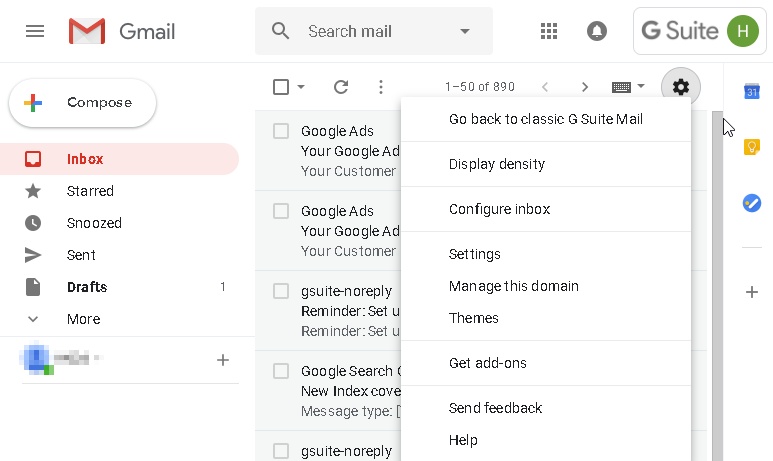773x461 pixels.
Task: Open the notifications bell
Action: pos(597,31)
